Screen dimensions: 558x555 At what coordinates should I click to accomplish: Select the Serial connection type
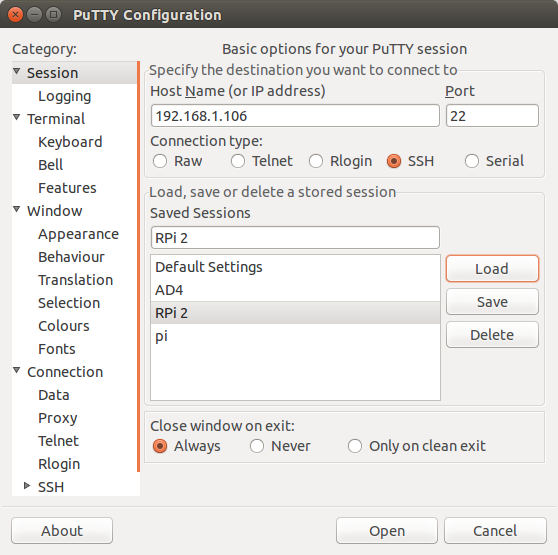tap(472, 161)
